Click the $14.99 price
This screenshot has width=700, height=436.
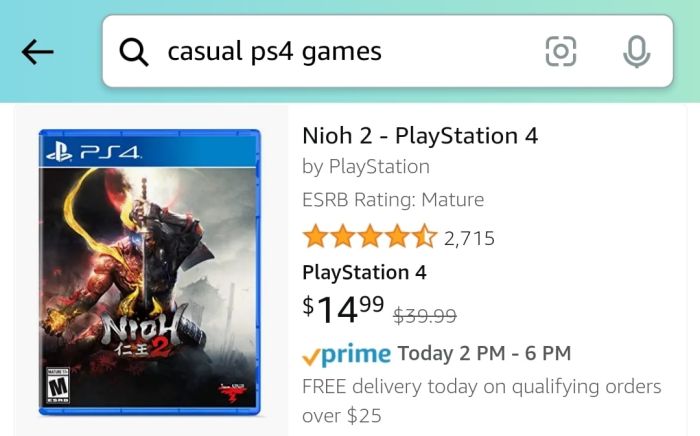pos(343,310)
